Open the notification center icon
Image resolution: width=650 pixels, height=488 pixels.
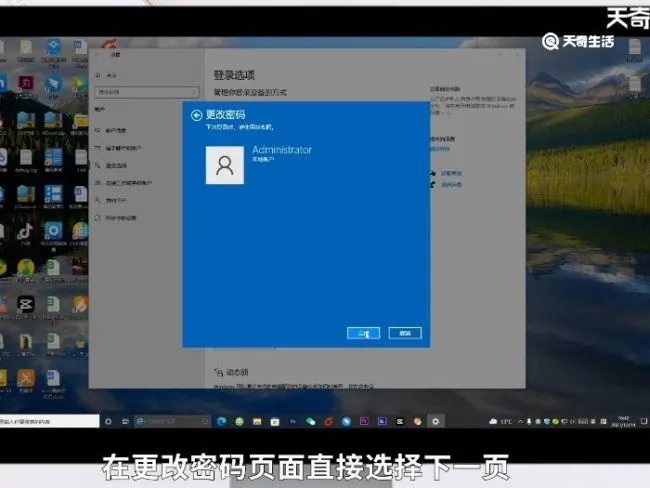(643, 421)
